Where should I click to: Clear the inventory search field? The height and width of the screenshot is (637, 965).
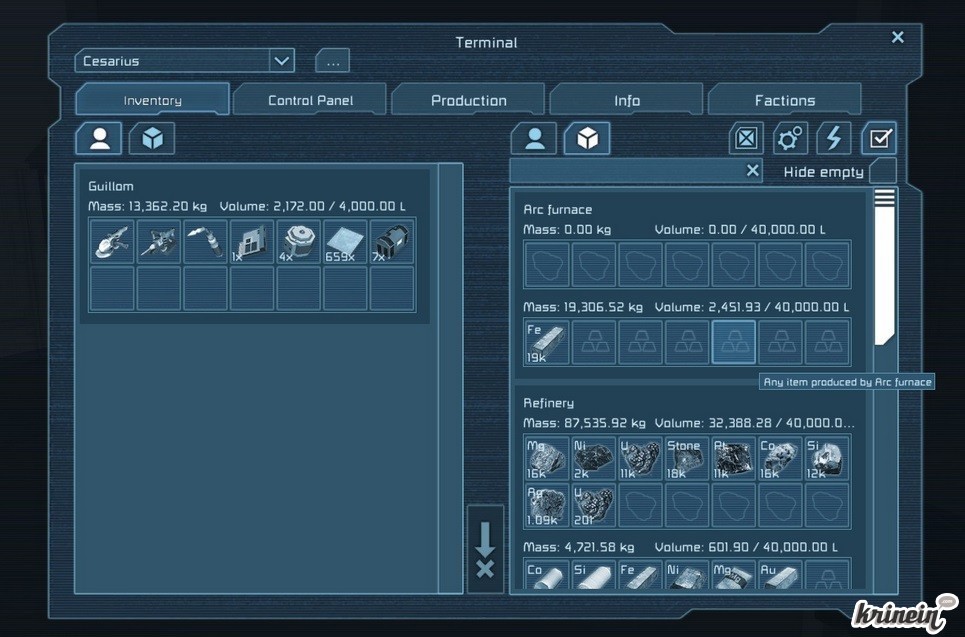(753, 171)
